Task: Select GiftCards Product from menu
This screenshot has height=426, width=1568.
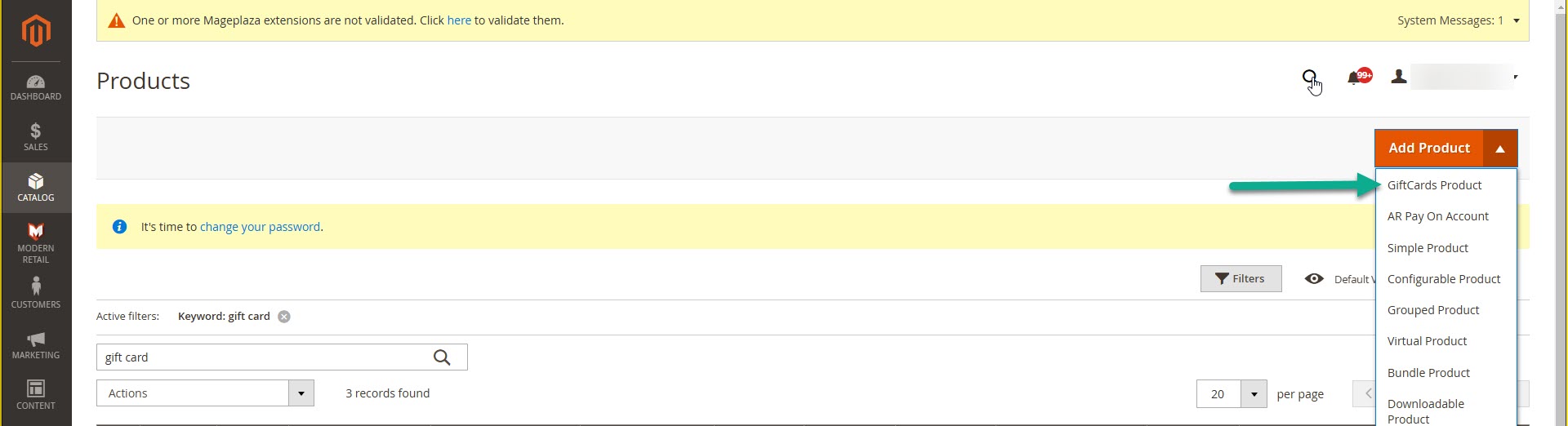Action: click(x=1434, y=185)
